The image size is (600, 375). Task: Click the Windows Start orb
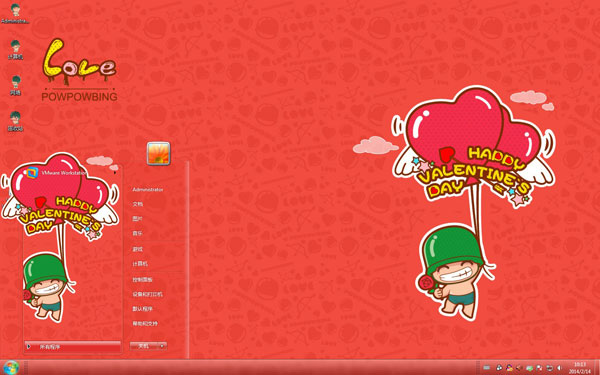(x=11, y=367)
